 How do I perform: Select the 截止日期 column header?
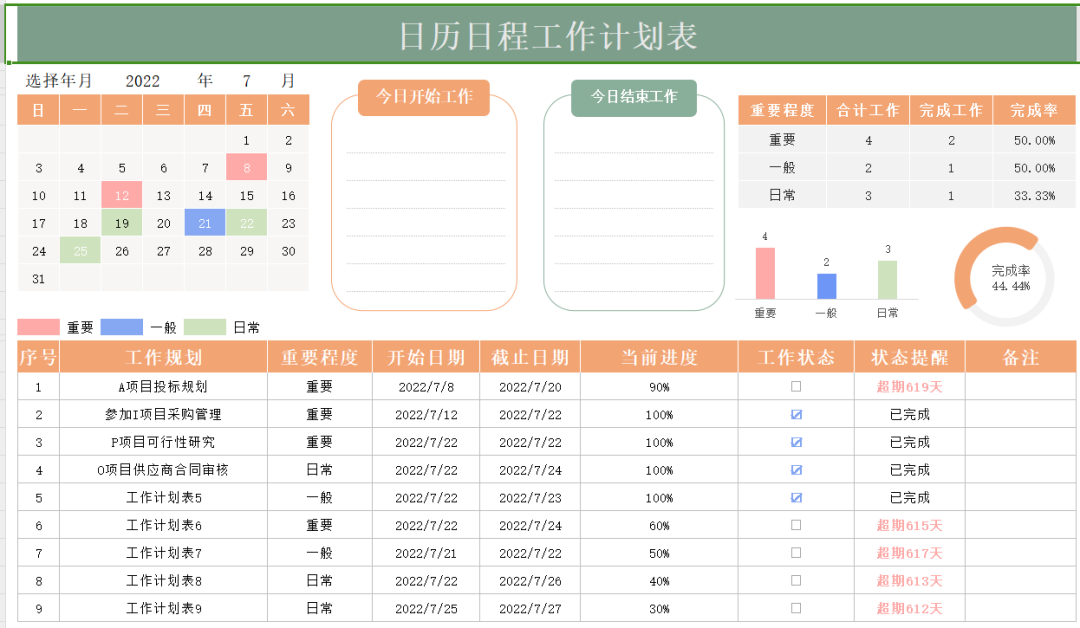530,357
